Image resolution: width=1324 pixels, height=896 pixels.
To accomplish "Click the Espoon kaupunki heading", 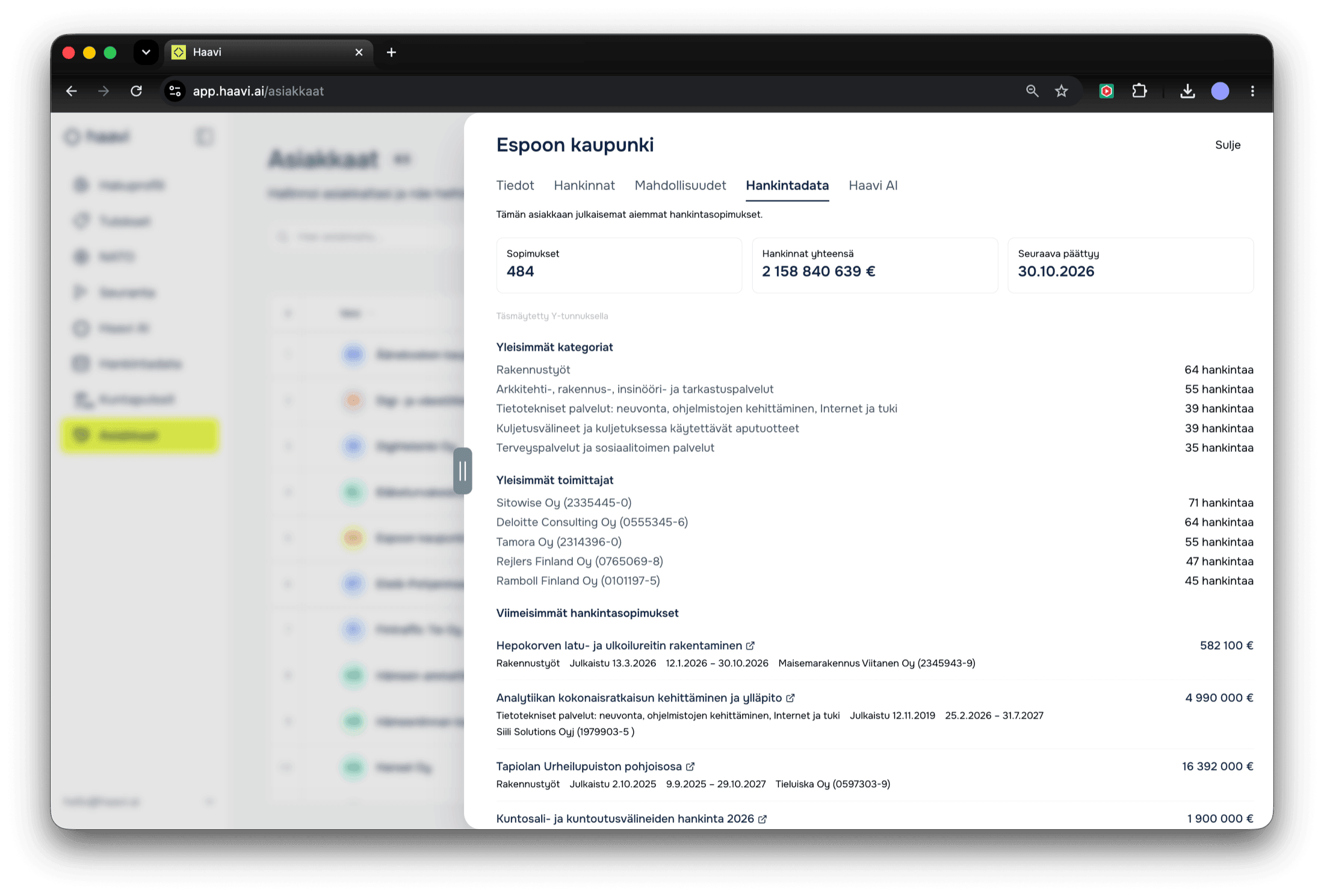I will [x=575, y=145].
